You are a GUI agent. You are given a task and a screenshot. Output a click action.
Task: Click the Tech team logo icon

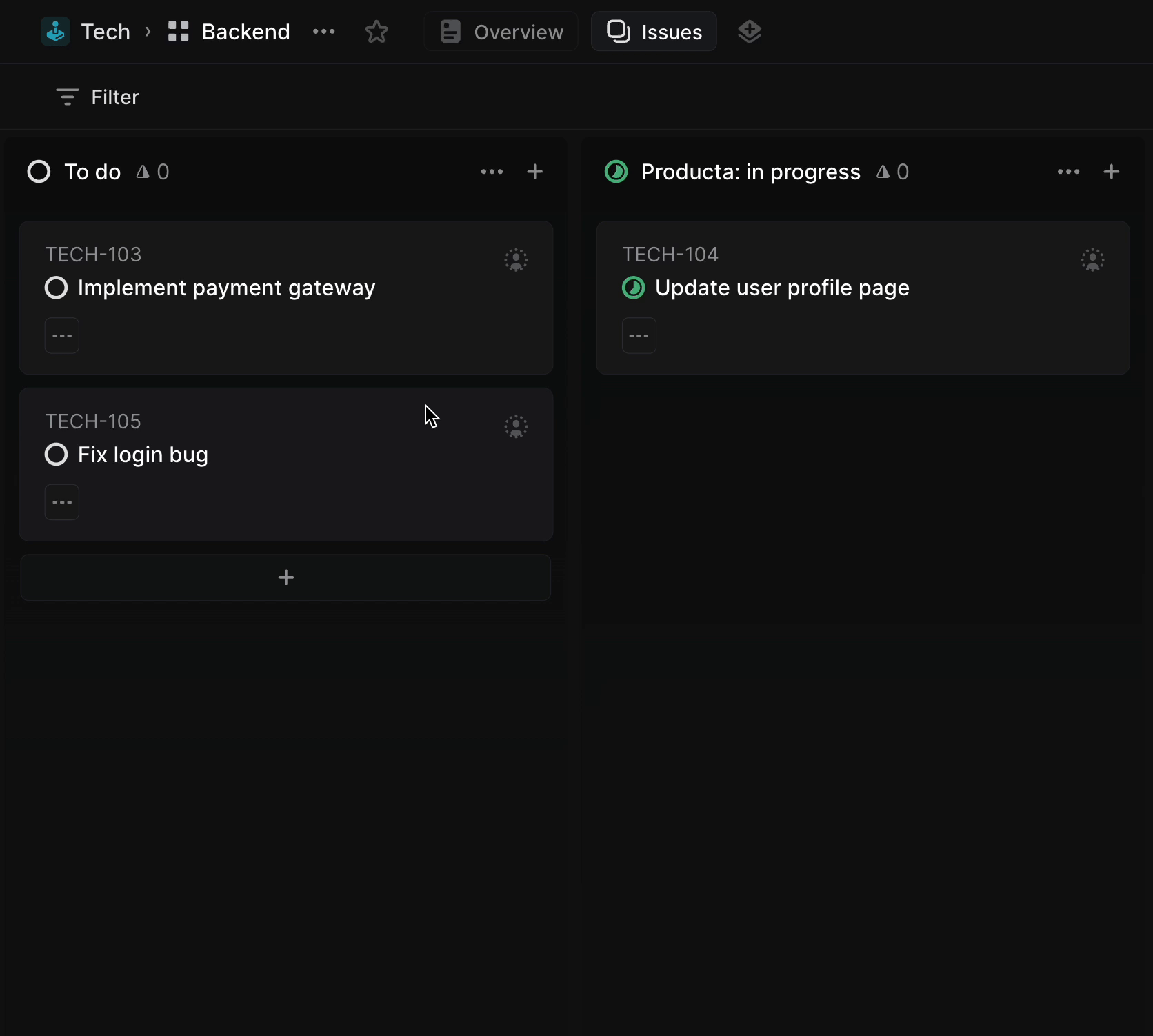pyautogui.click(x=55, y=32)
